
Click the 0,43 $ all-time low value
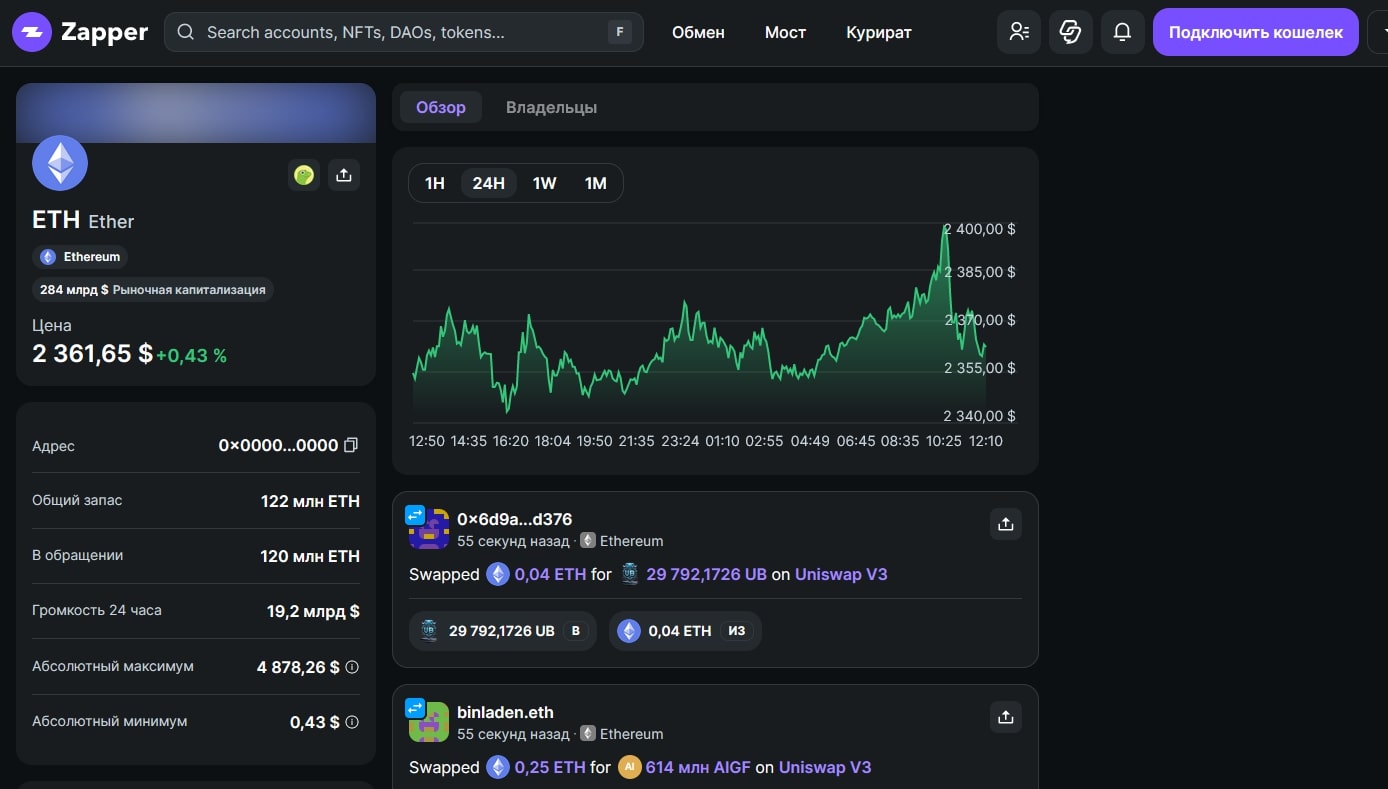point(315,722)
